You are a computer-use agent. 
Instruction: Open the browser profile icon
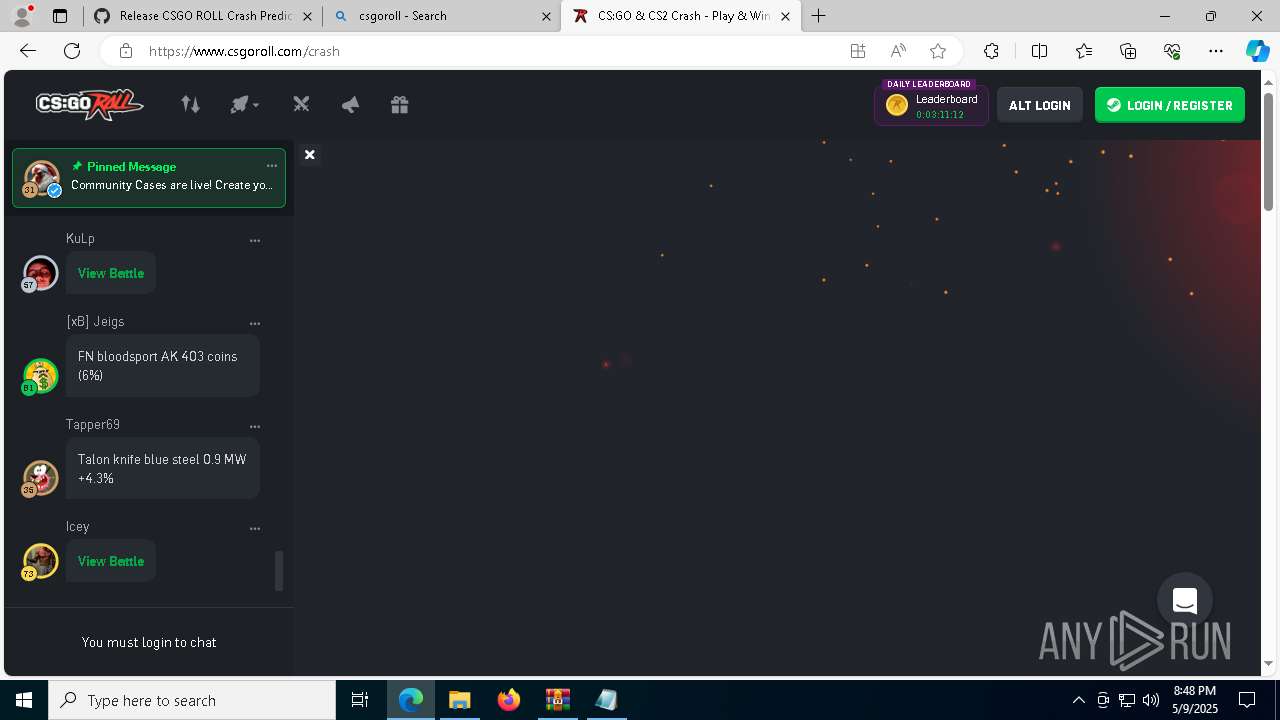22,16
